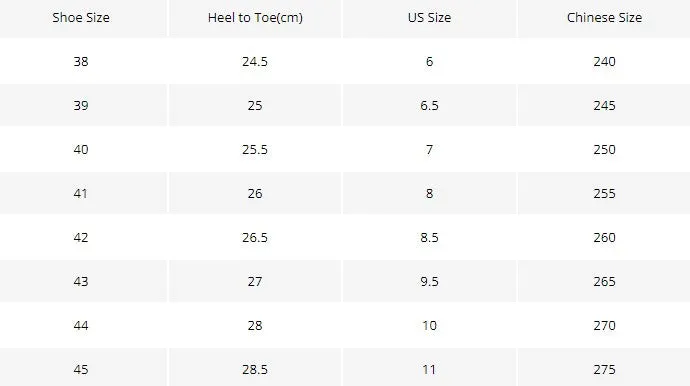Screen dimensions: 690x386
Task: Click US size 6.5 cell
Action: 429,105
